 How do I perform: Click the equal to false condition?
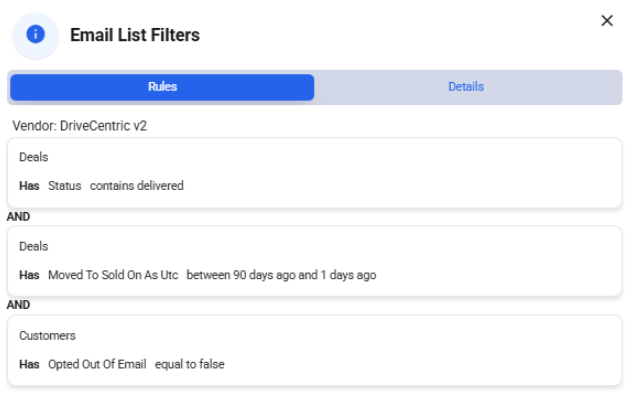pyautogui.click(x=189, y=365)
